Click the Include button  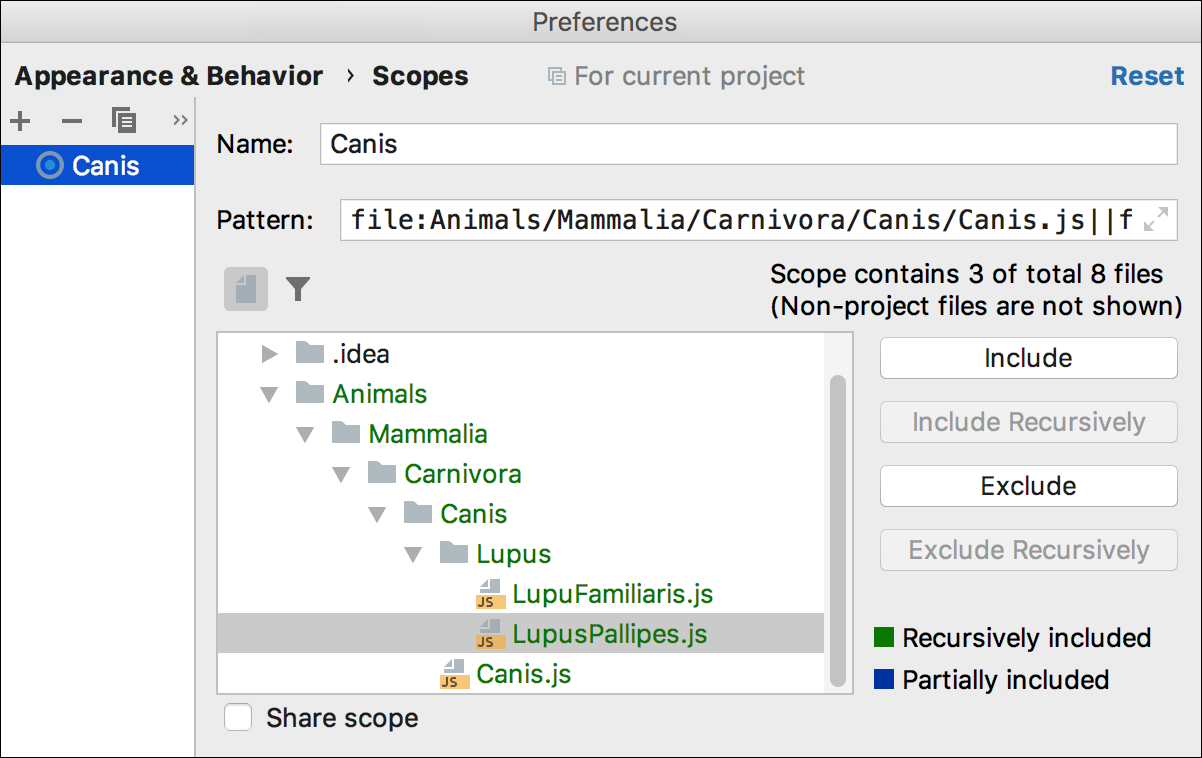[x=1028, y=358]
